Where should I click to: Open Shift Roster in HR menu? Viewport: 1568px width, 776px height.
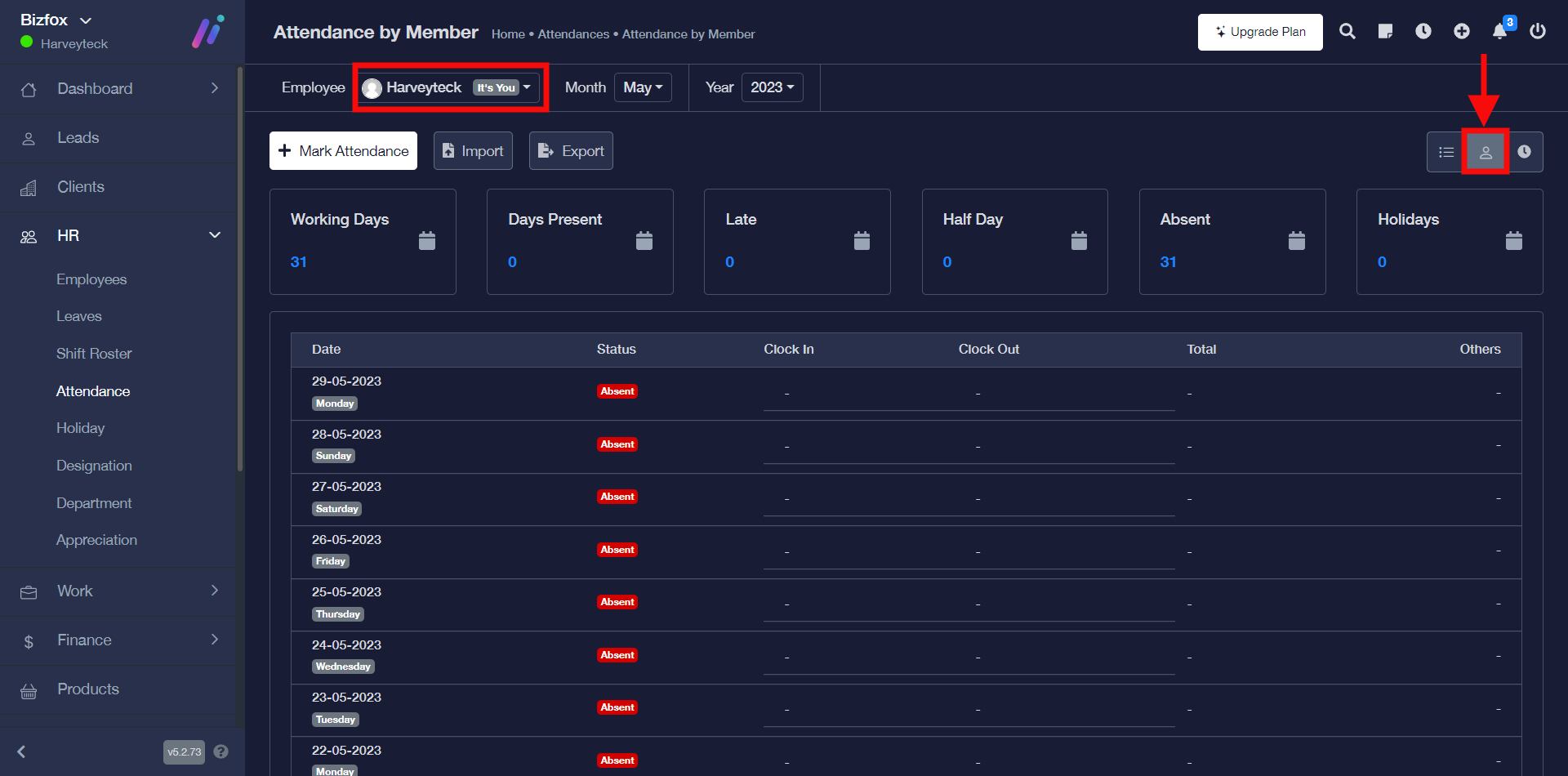94,354
